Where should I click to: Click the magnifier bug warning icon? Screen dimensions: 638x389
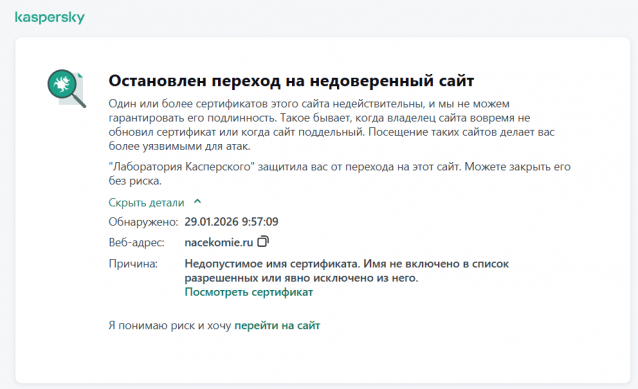(67, 88)
